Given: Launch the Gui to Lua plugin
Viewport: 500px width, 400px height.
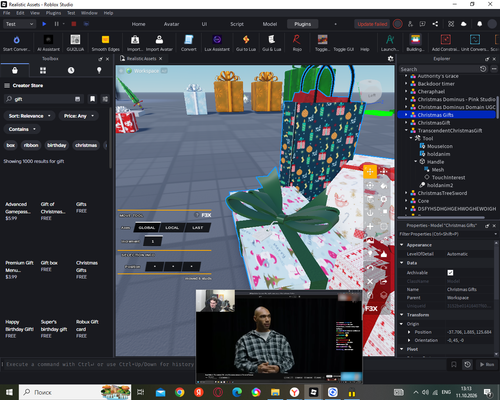Looking at the screenshot, I should pyautogui.click(x=246, y=43).
